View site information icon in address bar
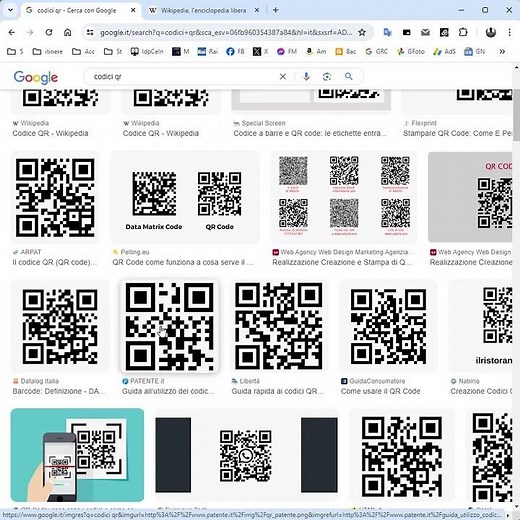 90,32
